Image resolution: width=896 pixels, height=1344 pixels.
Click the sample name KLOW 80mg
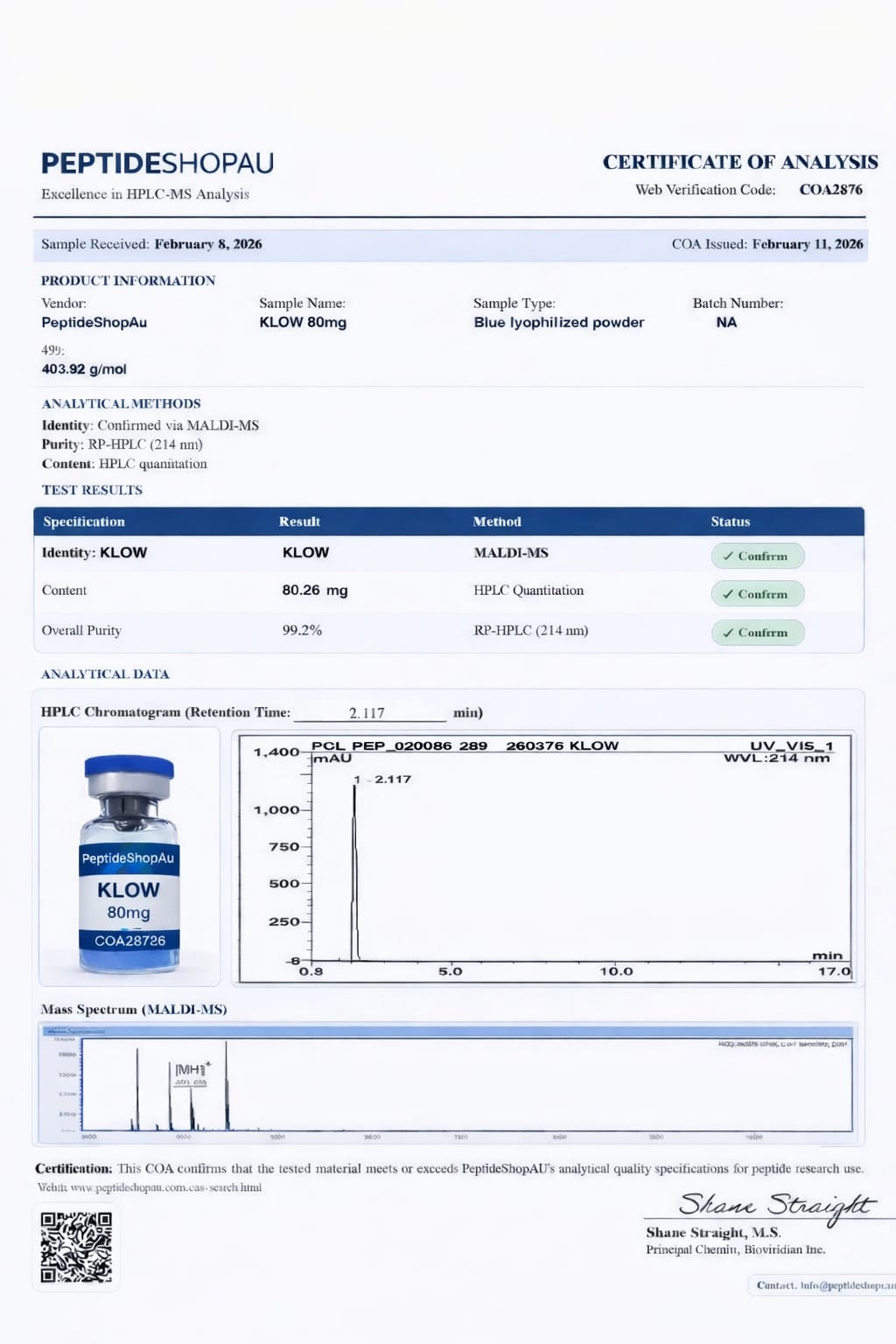pyautogui.click(x=303, y=322)
